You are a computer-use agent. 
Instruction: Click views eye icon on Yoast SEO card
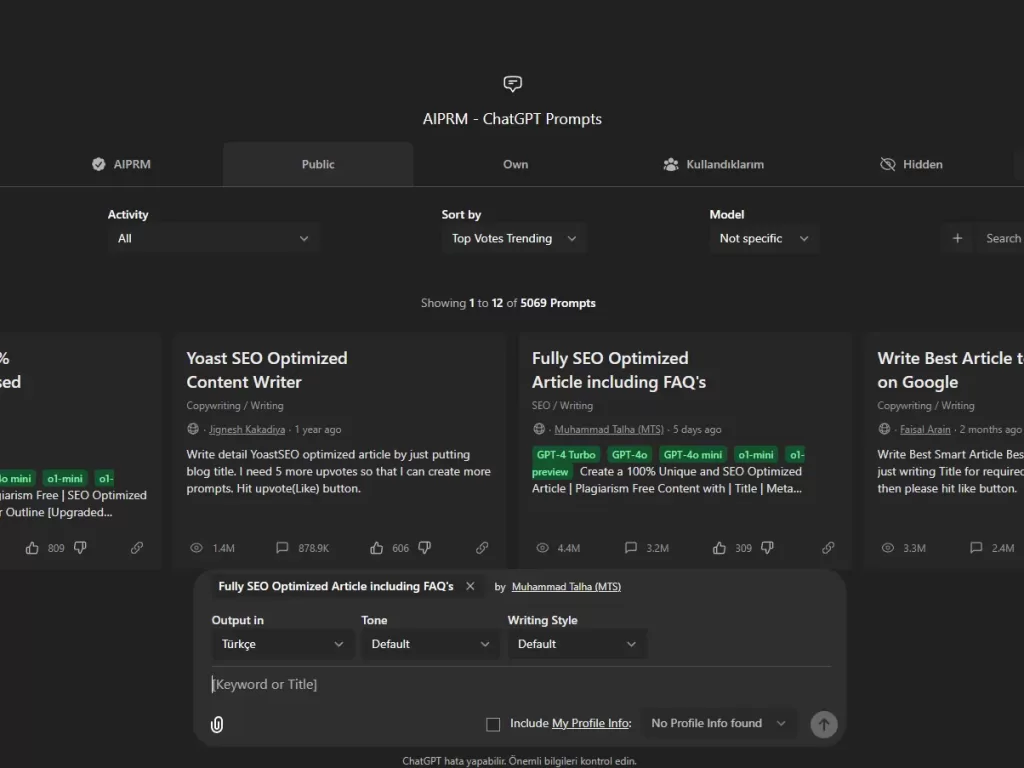coord(196,548)
